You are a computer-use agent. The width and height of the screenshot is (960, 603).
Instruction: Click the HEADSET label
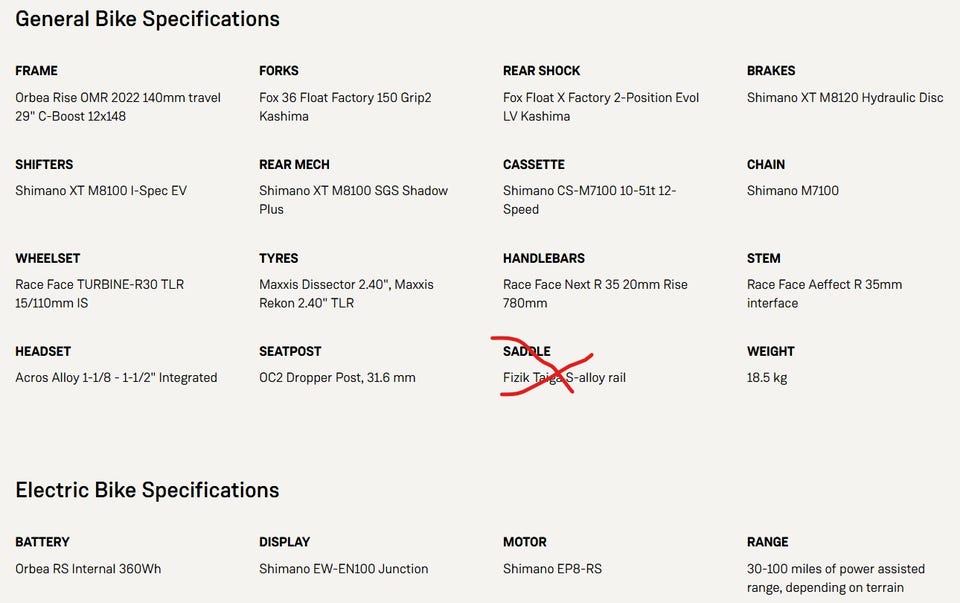(x=43, y=351)
